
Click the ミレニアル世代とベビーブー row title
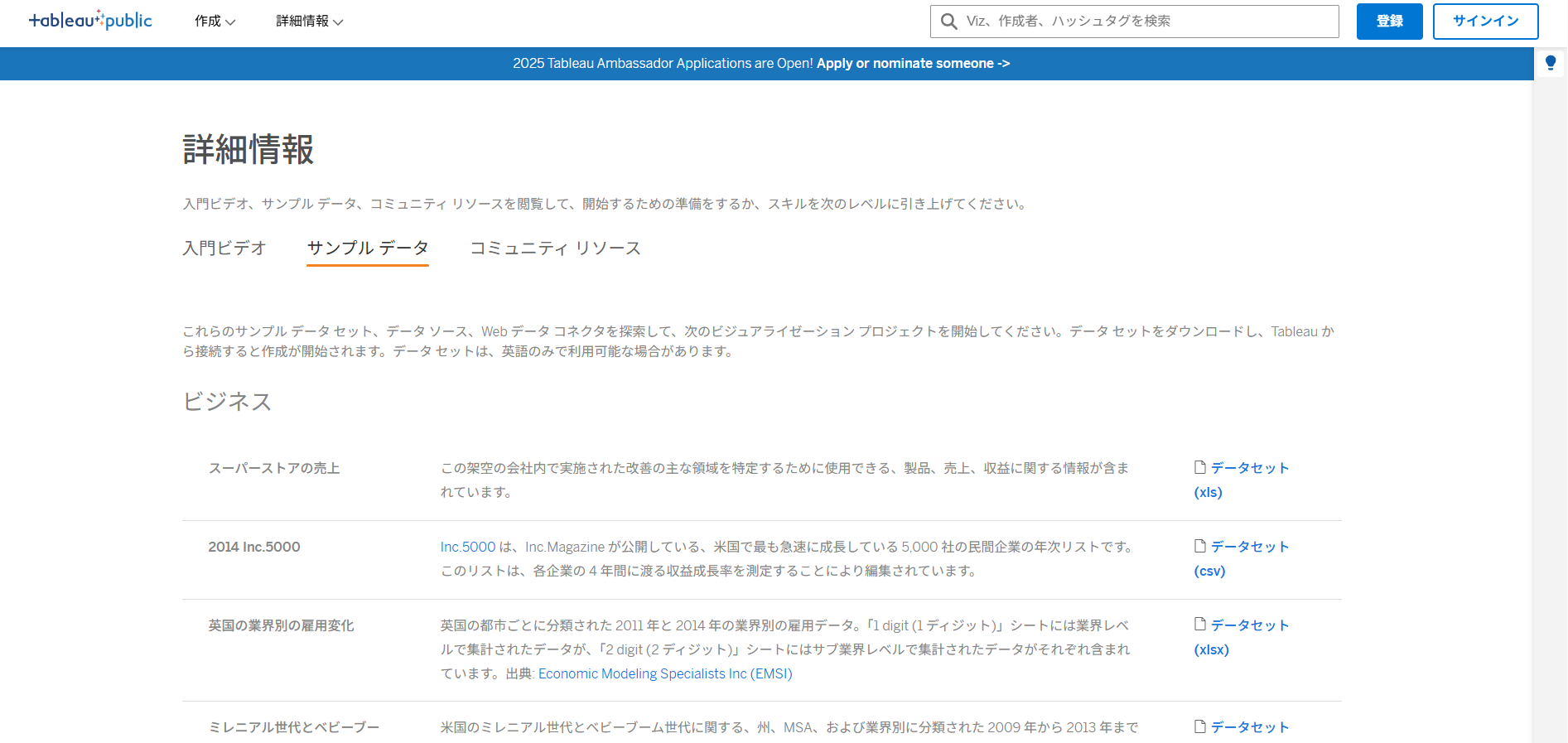click(x=294, y=727)
